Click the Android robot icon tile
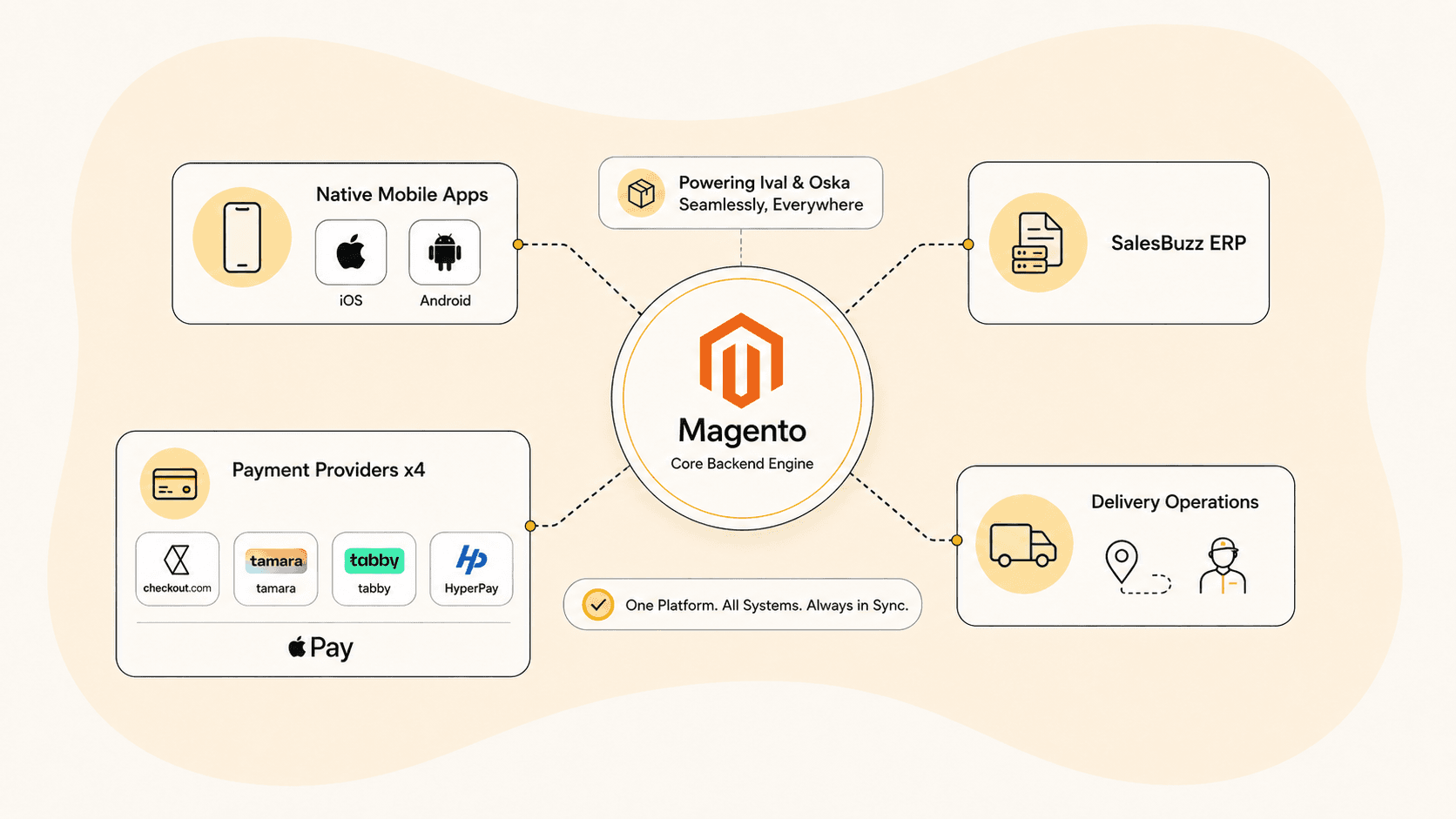The width and height of the screenshot is (1456, 819). [x=445, y=252]
